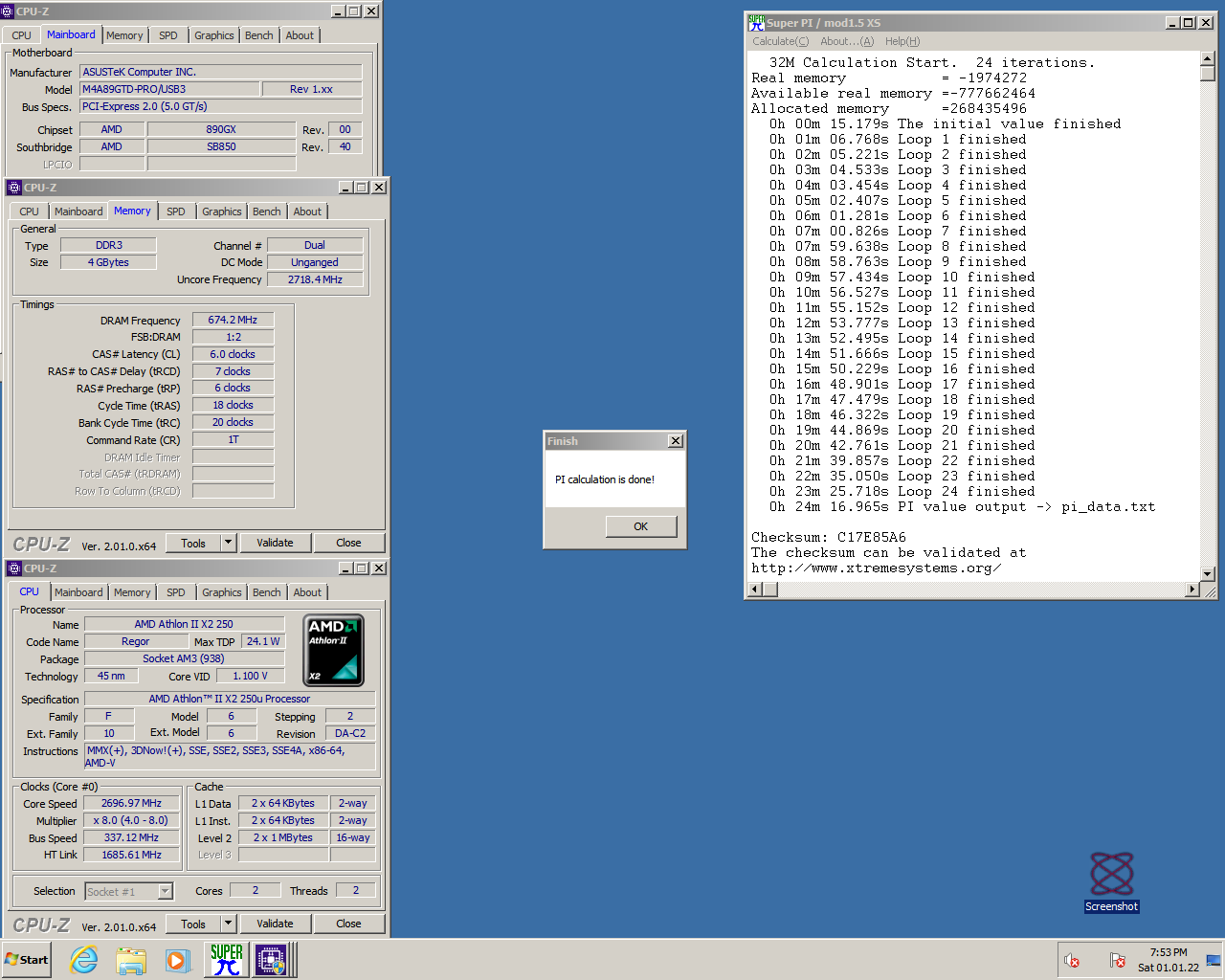Click the Core Speed value 2696.97 MHz
The height and width of the screenshot is (980, 1225).
point(131,803)
